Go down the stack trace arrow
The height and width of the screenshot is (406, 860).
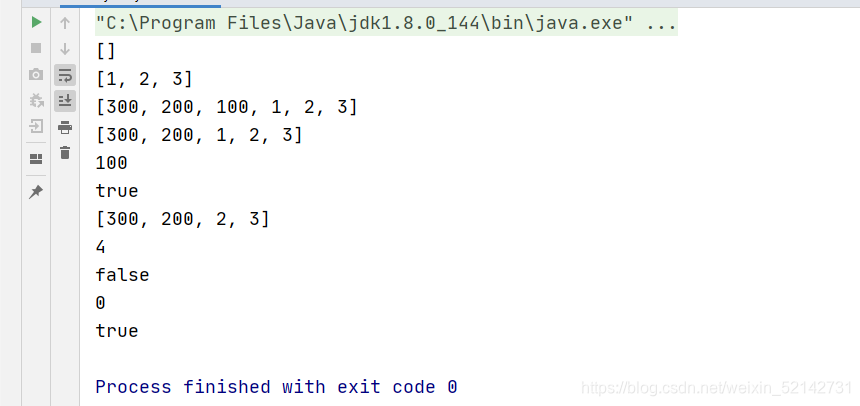65,49
